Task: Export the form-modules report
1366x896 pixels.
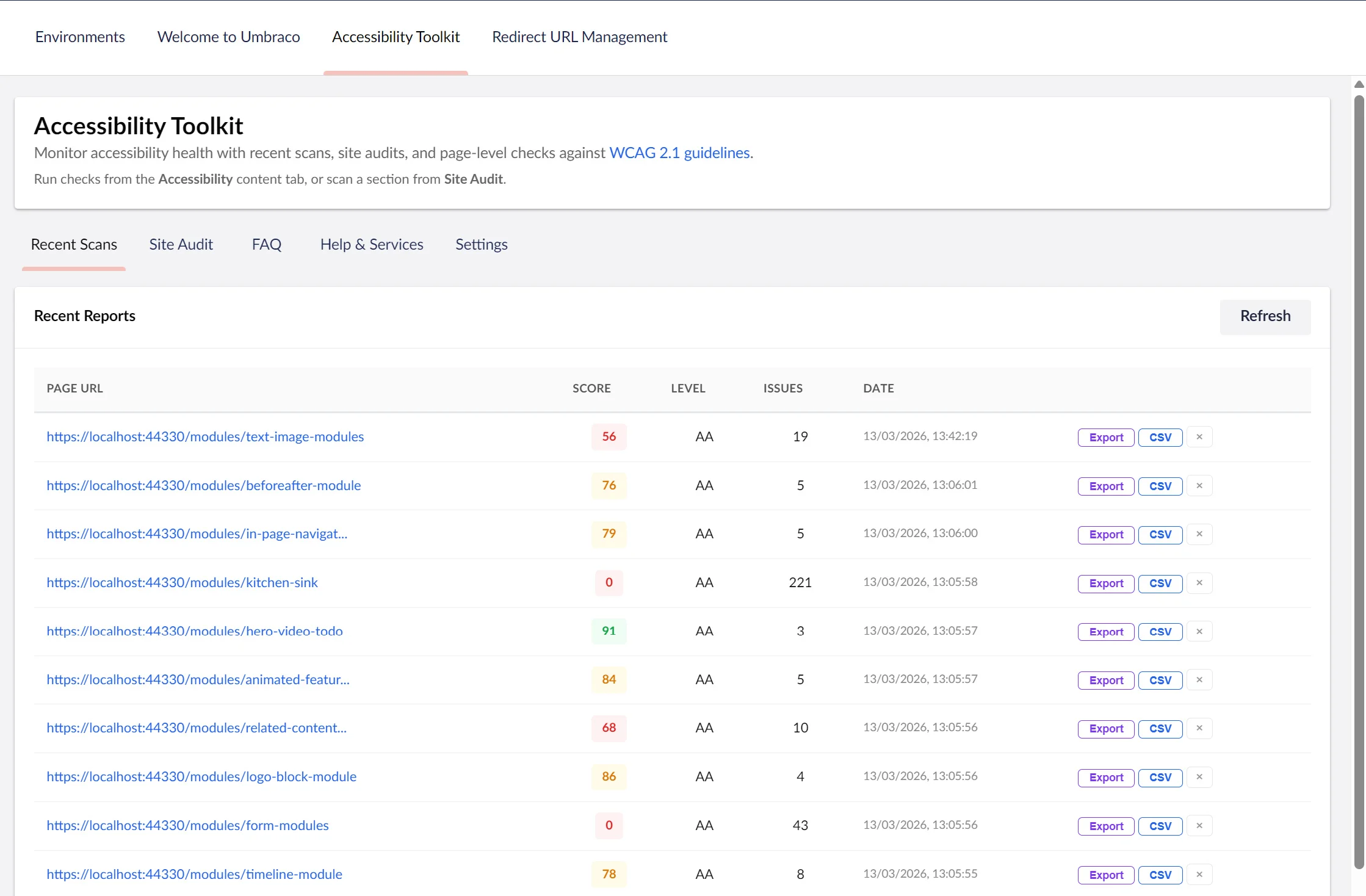Action: (x=1106, y=826)
